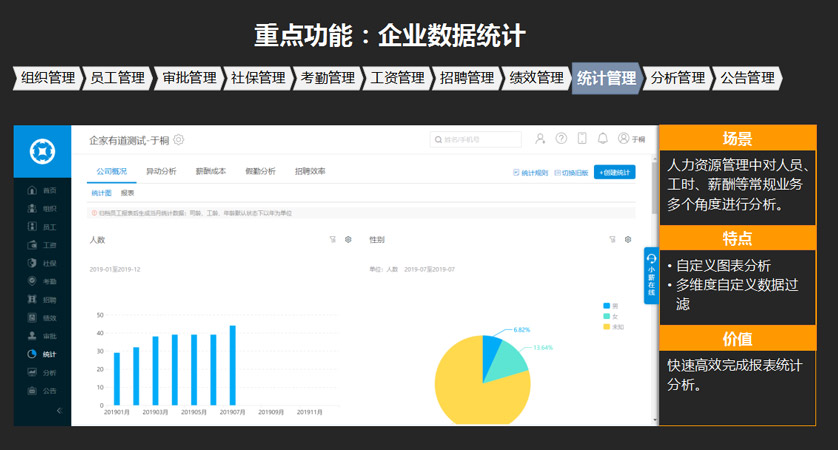Viewport: 838px width, 450px height.
Task: Click filter icon on 人数 chart
Action: 332,239
